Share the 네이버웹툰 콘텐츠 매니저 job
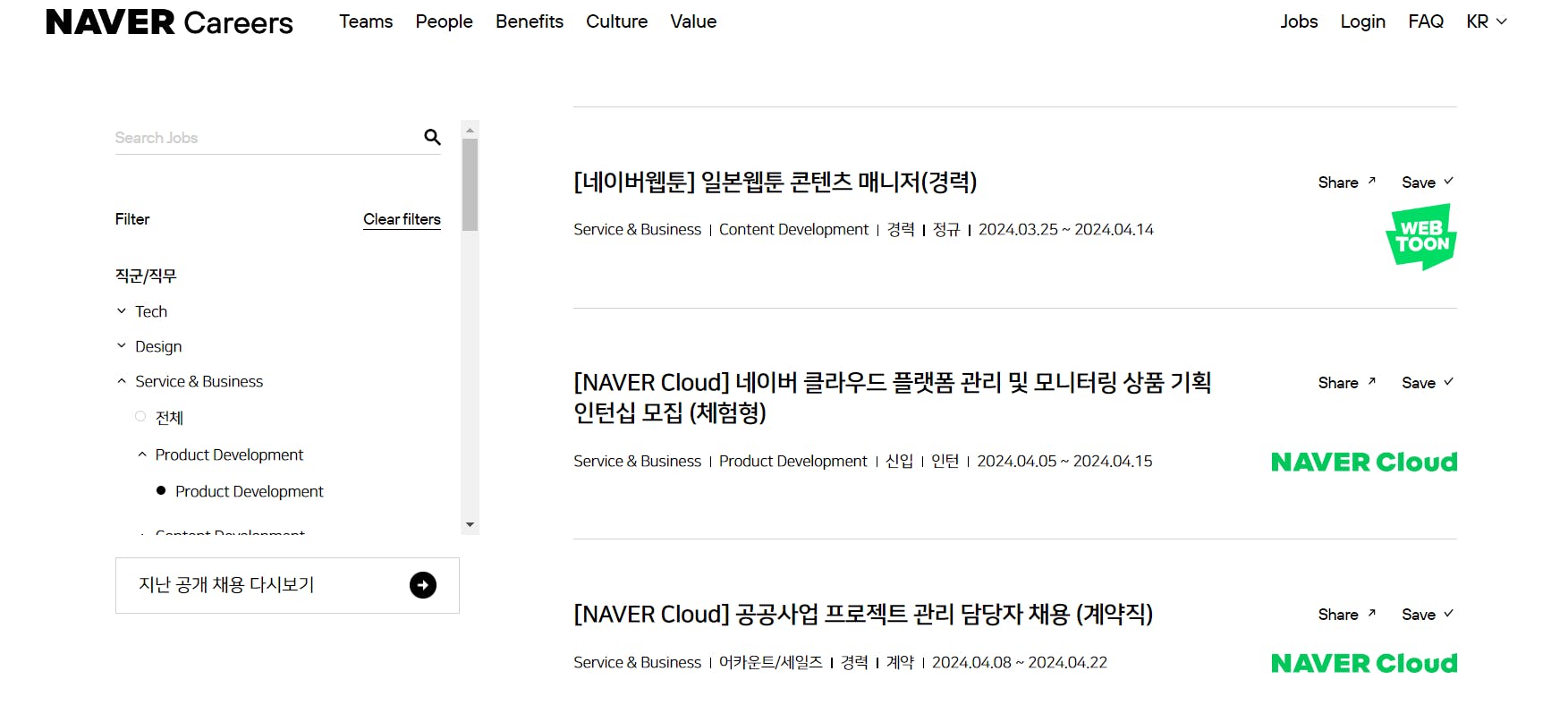 pyautogui.click(x=1346, y=183)
